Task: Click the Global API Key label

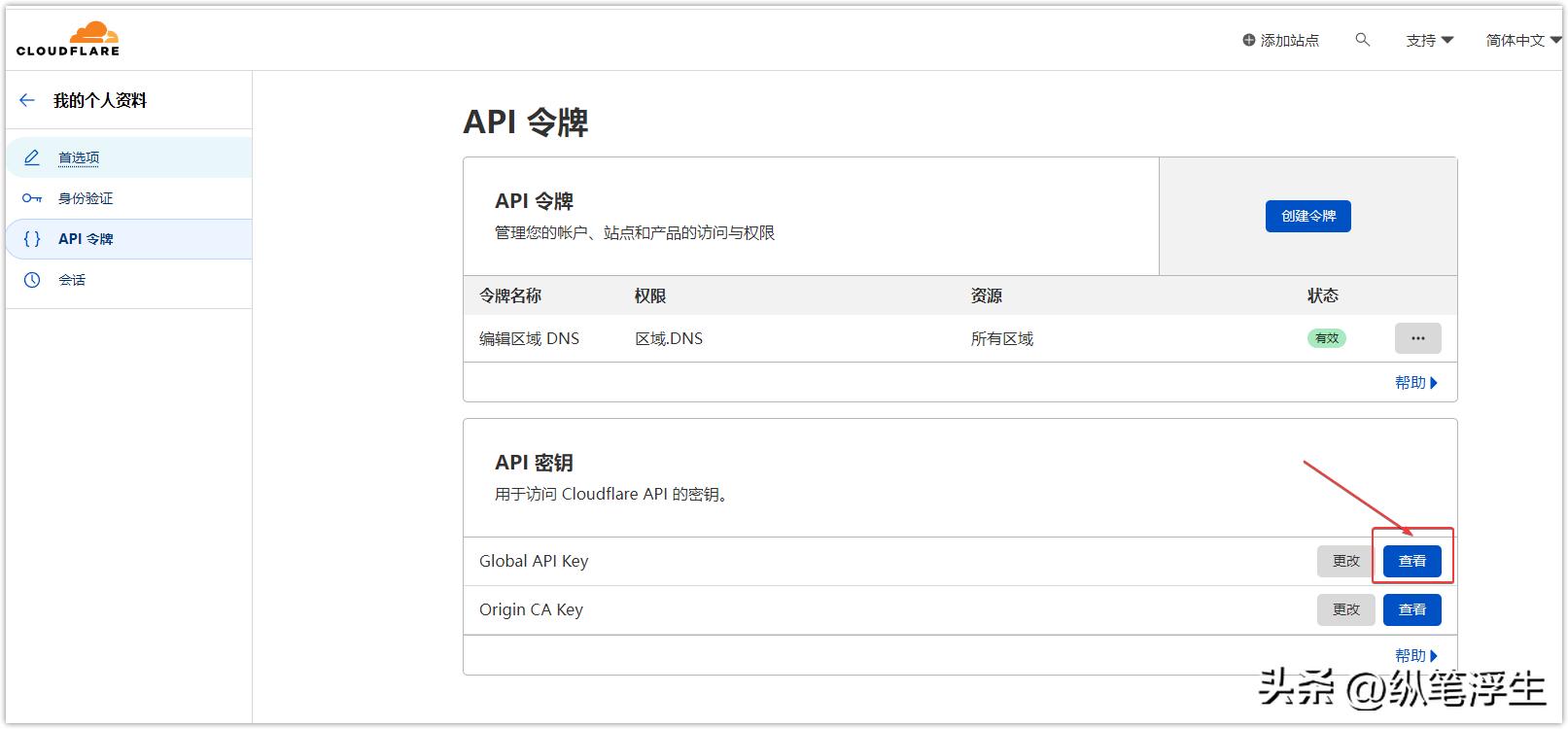Action: tap(534, 561)
